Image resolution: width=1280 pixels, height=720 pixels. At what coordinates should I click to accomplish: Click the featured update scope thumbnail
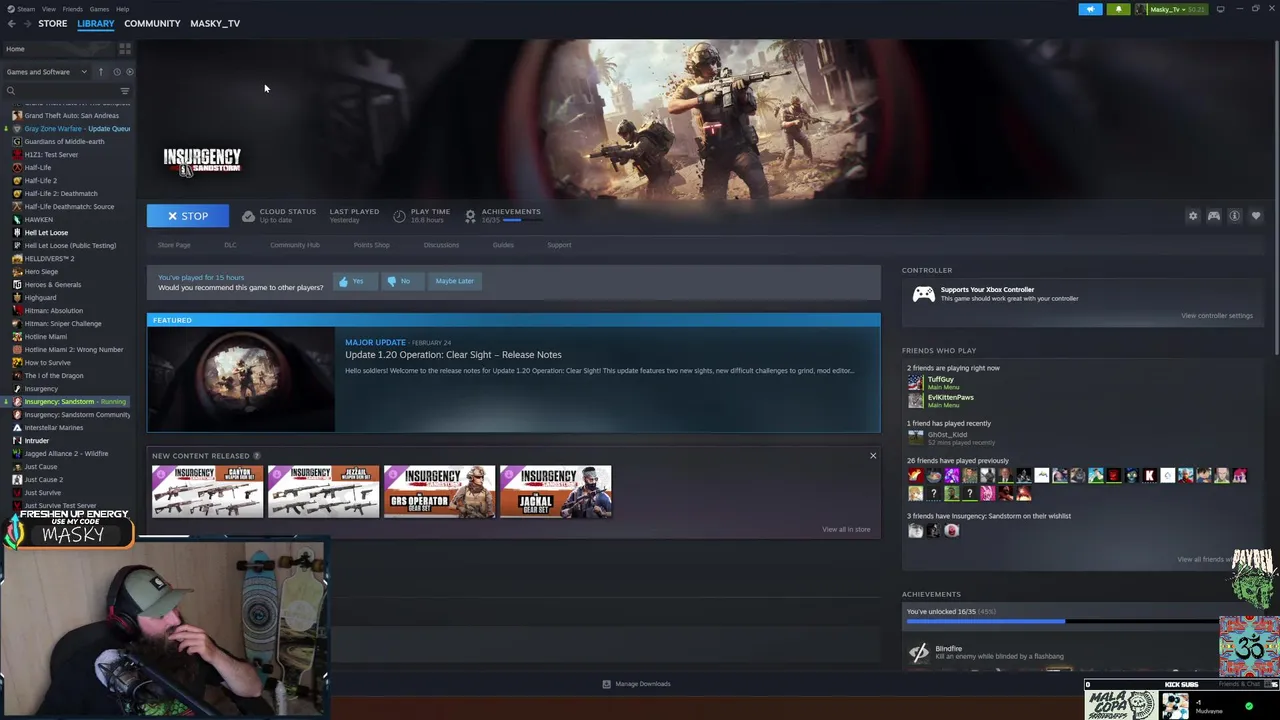tap(241, 379)
